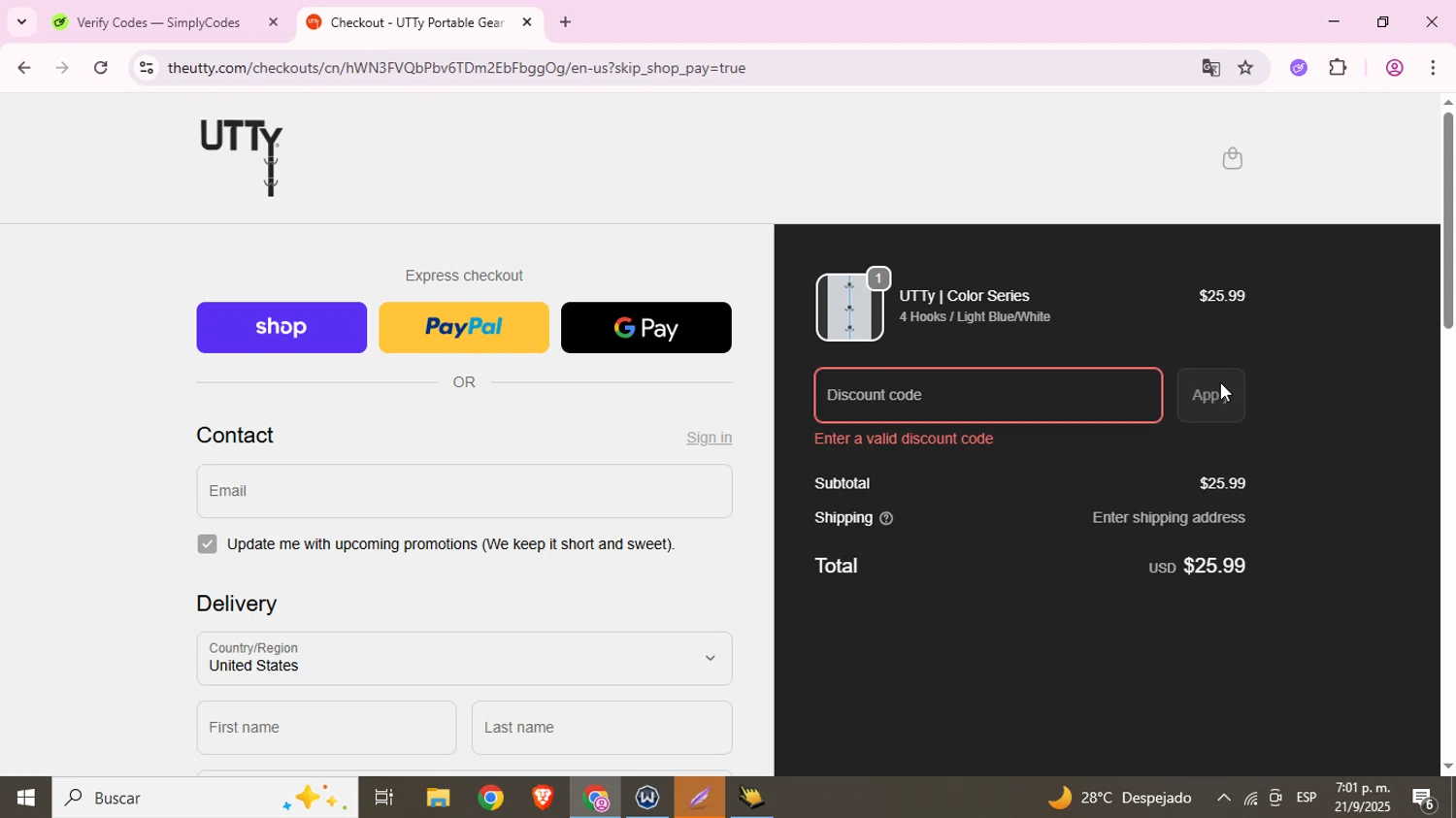Focus the First name field
Image resolution: width=1456 pixels, height=818 pixels.
pyautogui.click(x=326, y=728)
